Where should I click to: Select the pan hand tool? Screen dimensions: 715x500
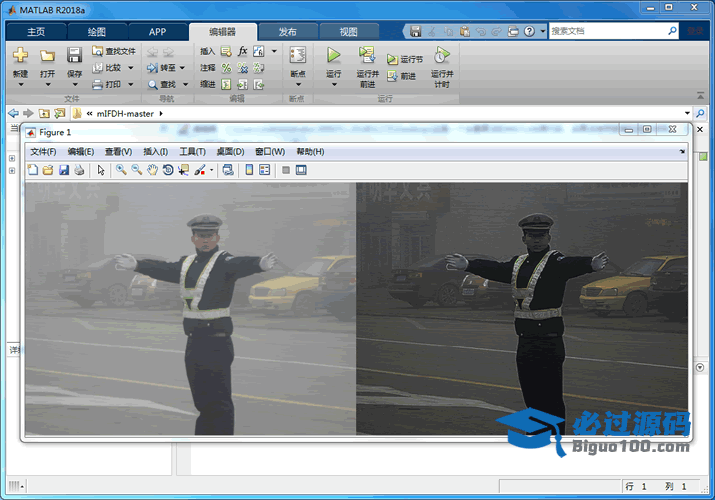152,170
